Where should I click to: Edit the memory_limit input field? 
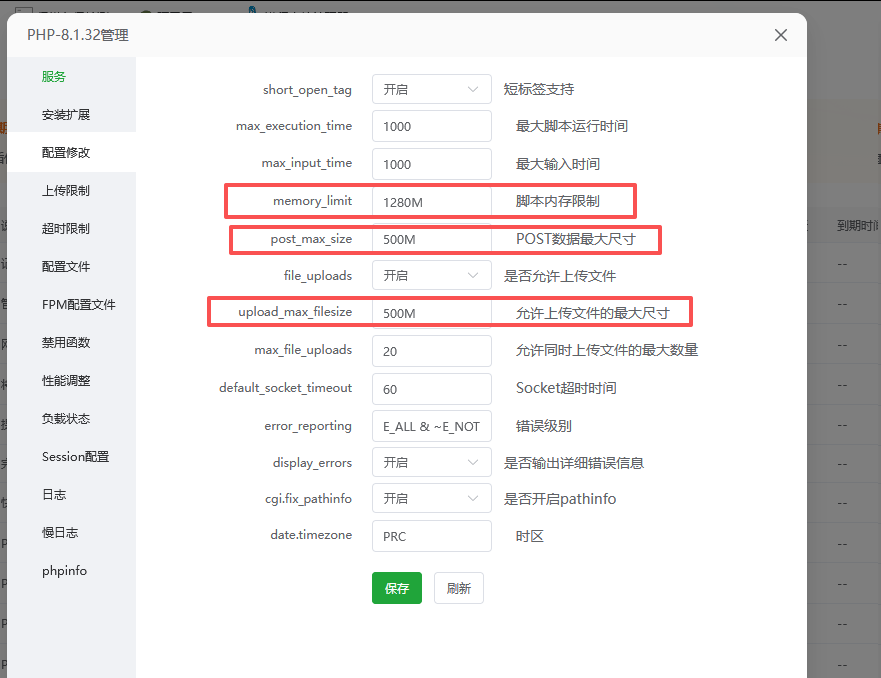coord(431,201)
